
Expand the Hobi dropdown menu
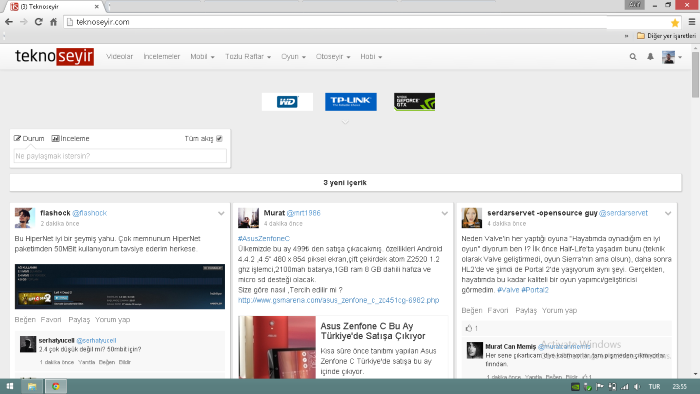pos(371,57)
